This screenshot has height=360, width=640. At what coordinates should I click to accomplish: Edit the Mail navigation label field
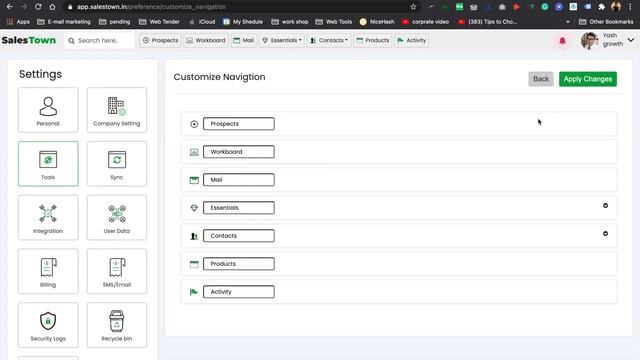(239, 180)
